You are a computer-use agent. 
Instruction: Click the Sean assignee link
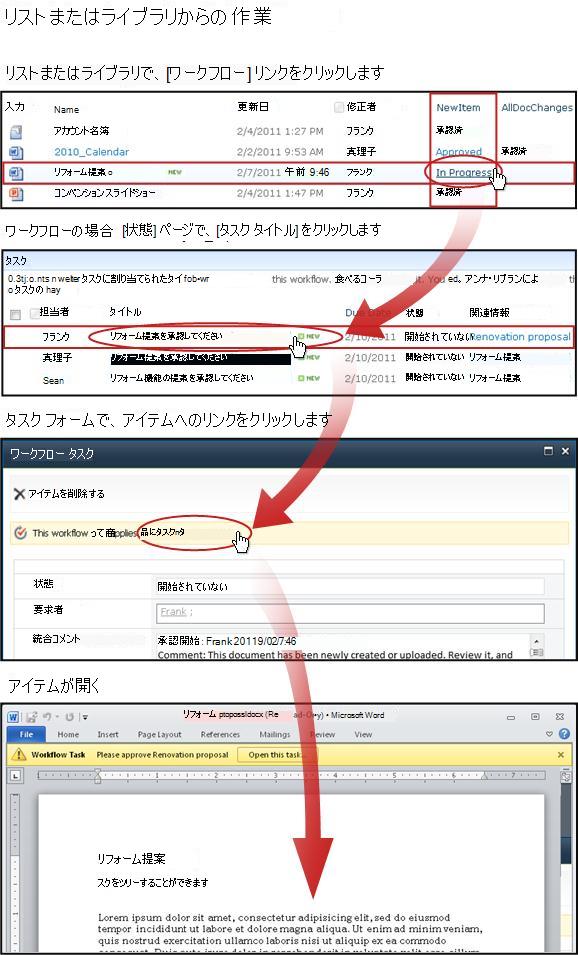[x=54, y=380]
